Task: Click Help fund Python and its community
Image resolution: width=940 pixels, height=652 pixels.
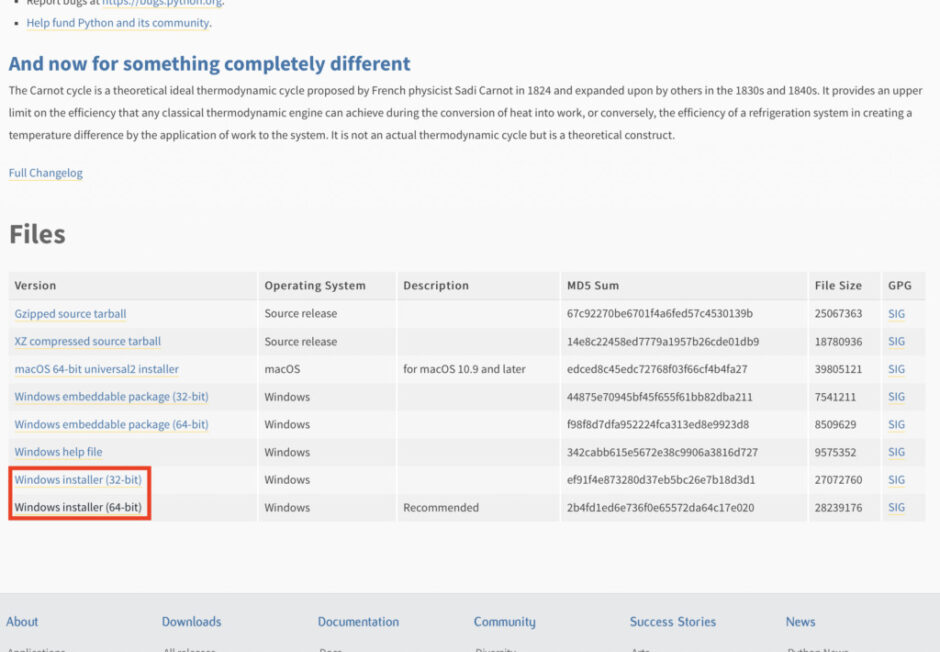Action: pos(118,23)
